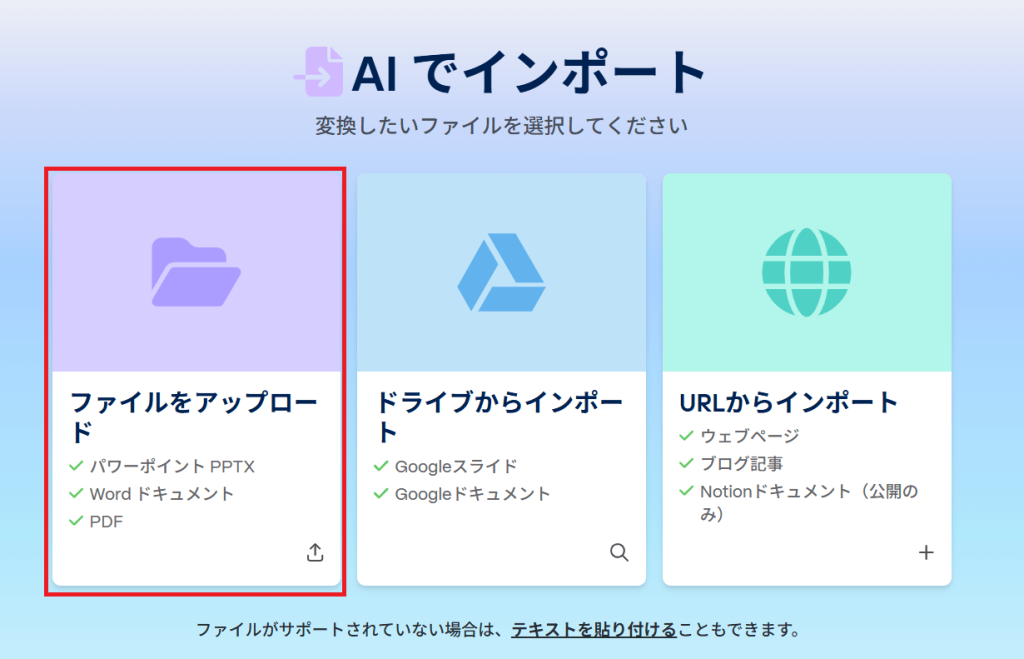The image size is (1024, 659).
Task: Click the green checkmark beside ウェブページ
Action: pyautogui.click(x=686, y=435)
